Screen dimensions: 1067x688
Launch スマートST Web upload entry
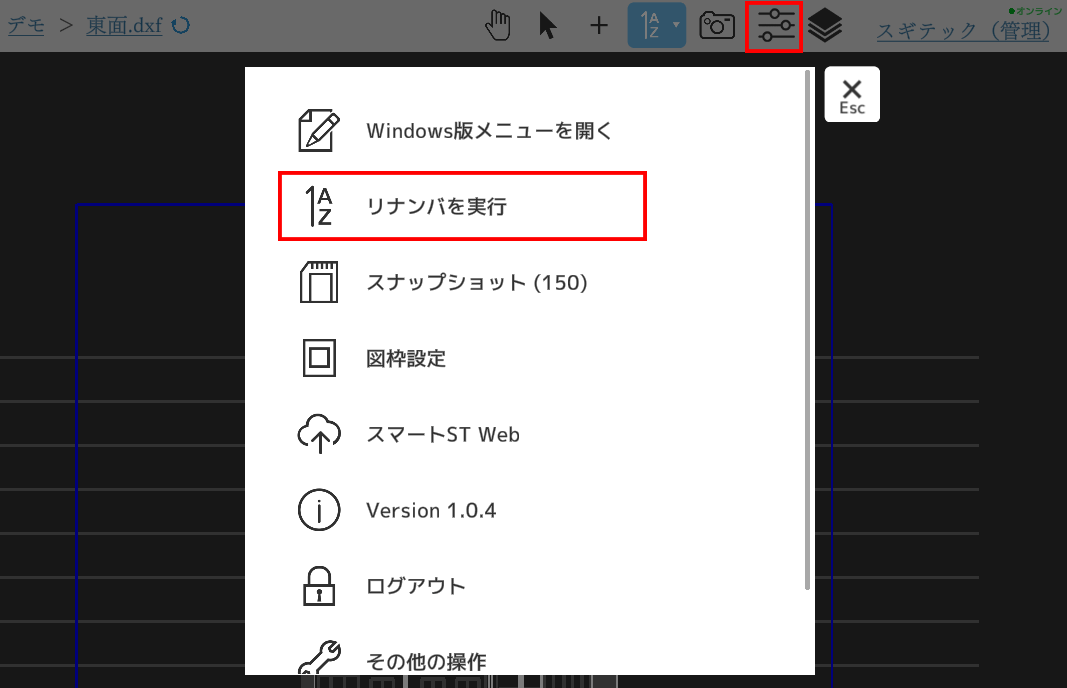point(442,435)
